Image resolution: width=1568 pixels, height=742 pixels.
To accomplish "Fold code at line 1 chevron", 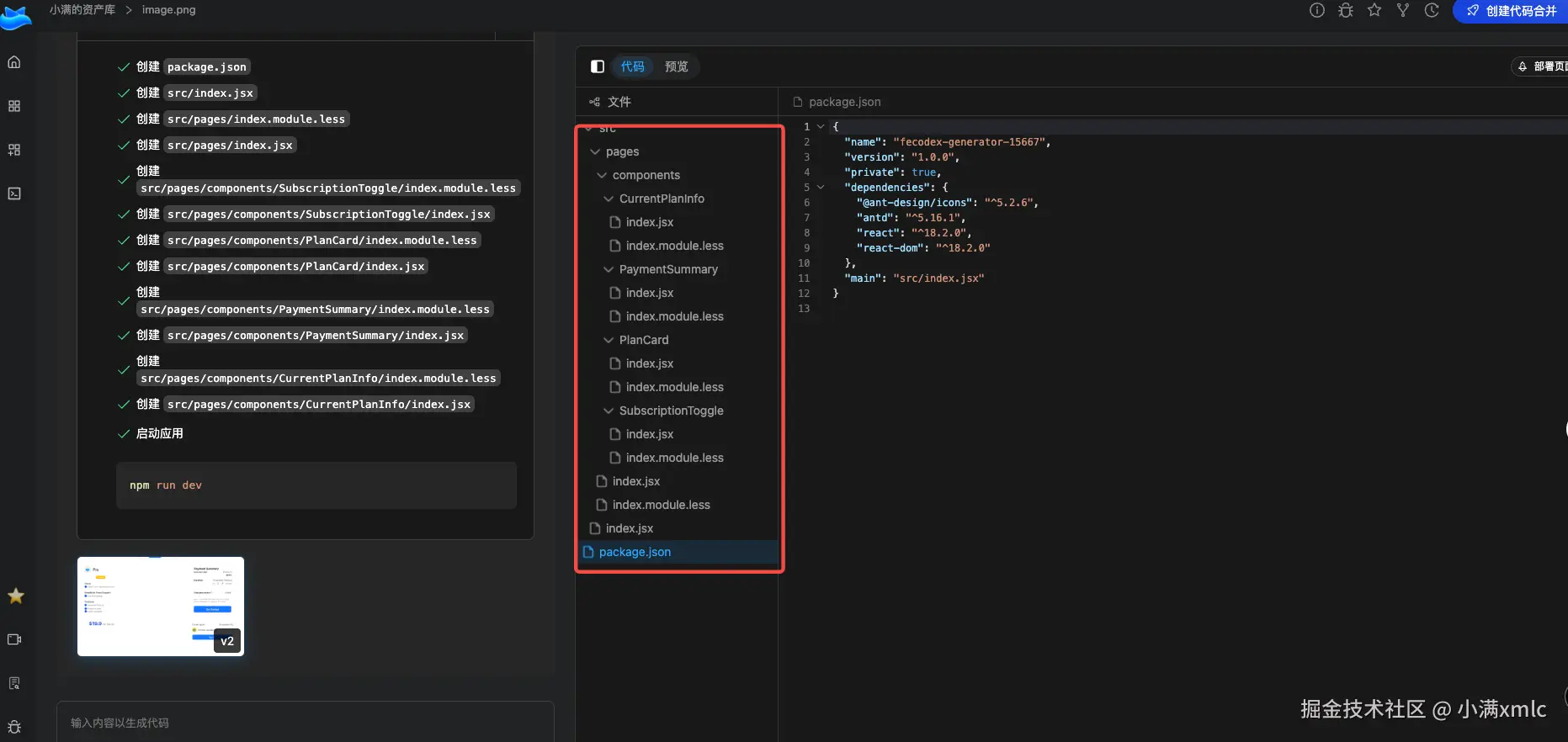I will [821, 126].
